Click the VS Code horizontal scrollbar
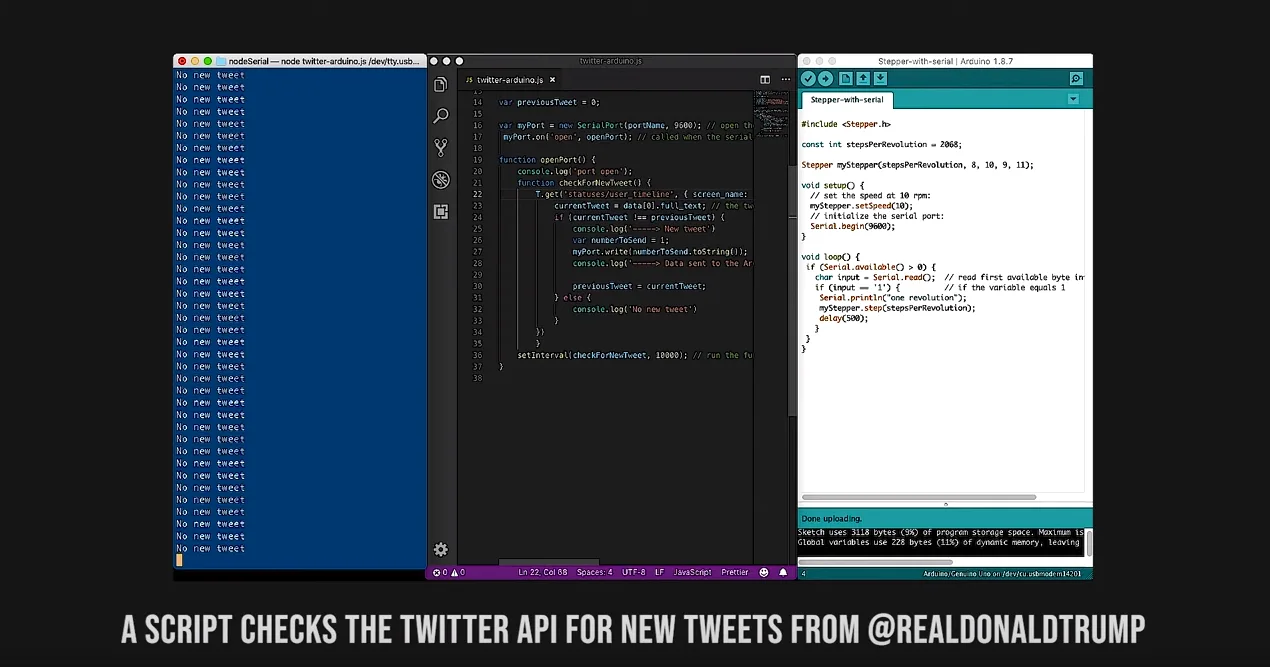 click(548, 562)
